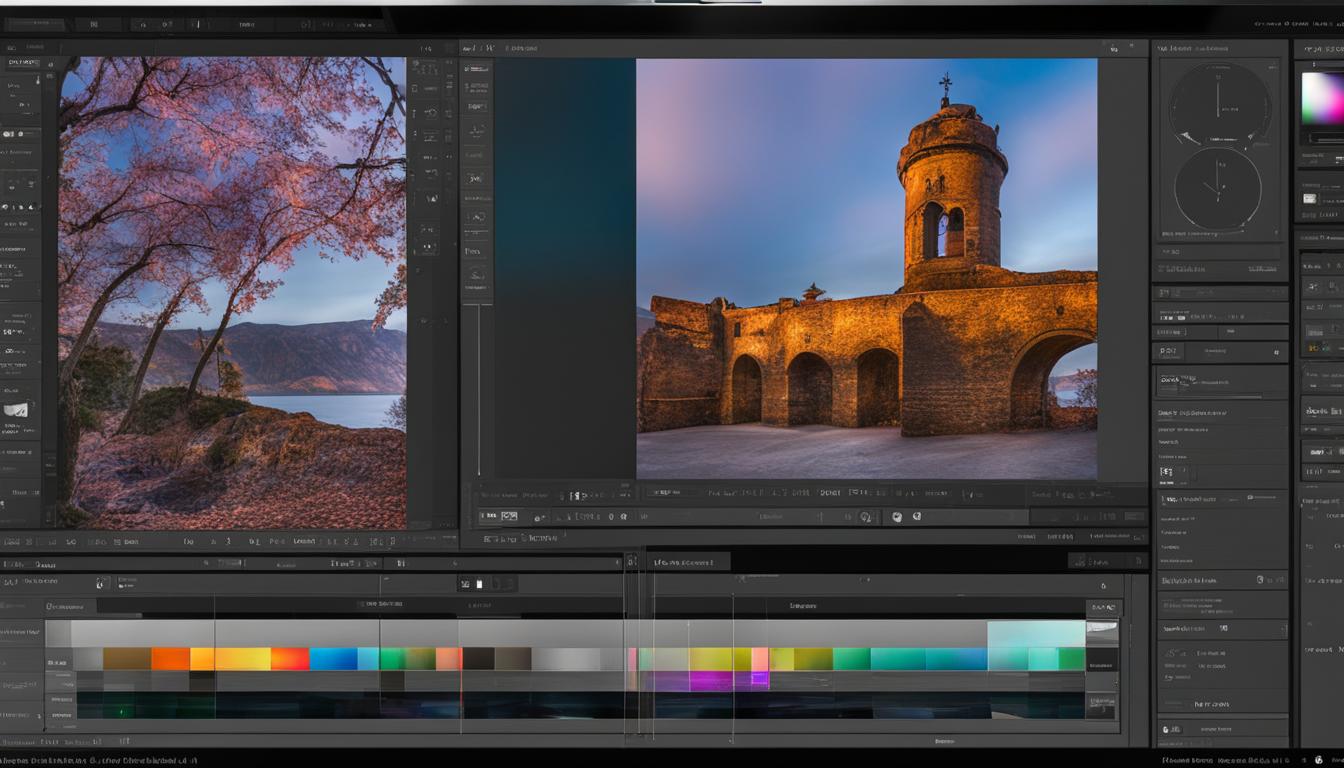Select the salmon clip beside the red playhead
Viewport: 1344px width, 768px height.
(448, 659)
